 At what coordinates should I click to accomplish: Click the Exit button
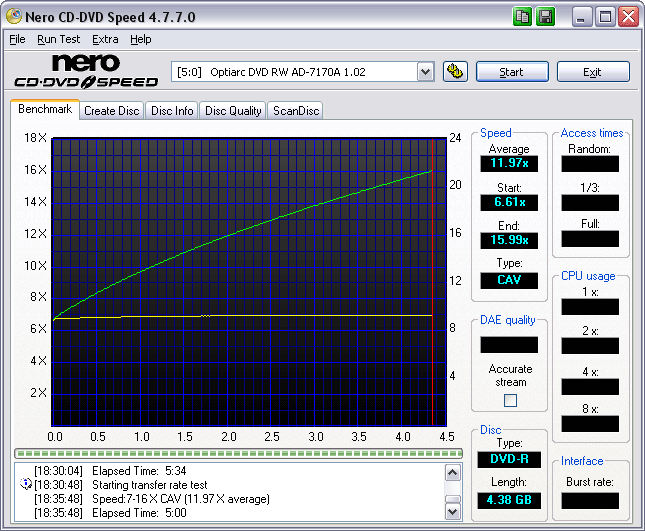click(592, 72)
